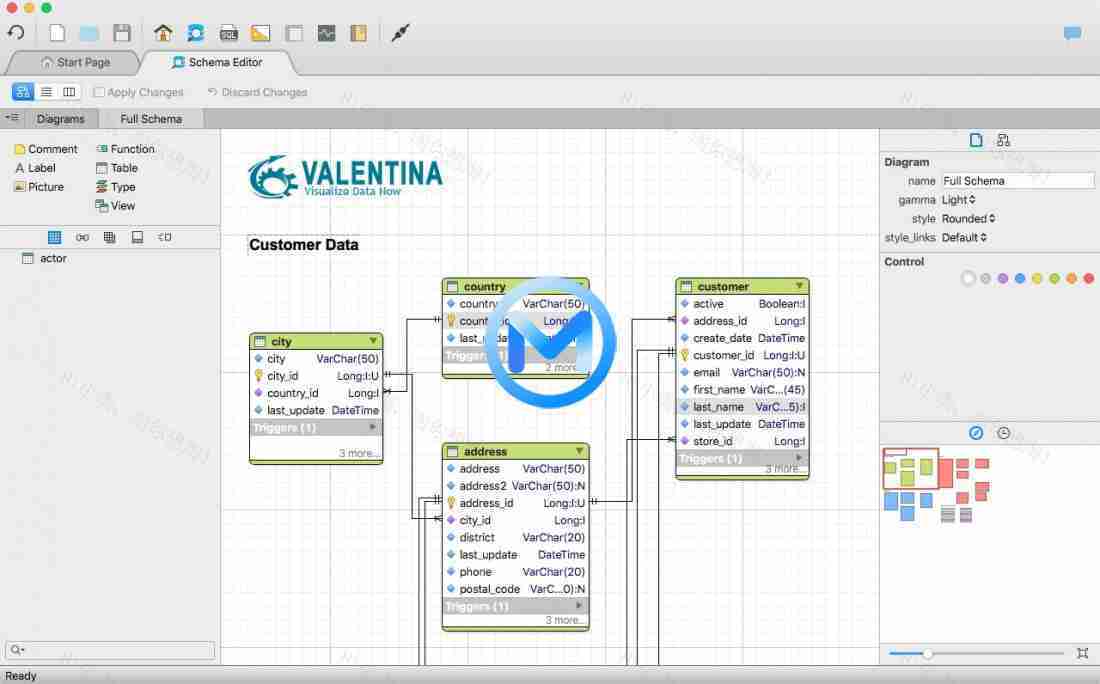Collapse the customer table via its header arrow
The width and height of the screenshot is (1100, 684).
(x=799, y=286)
